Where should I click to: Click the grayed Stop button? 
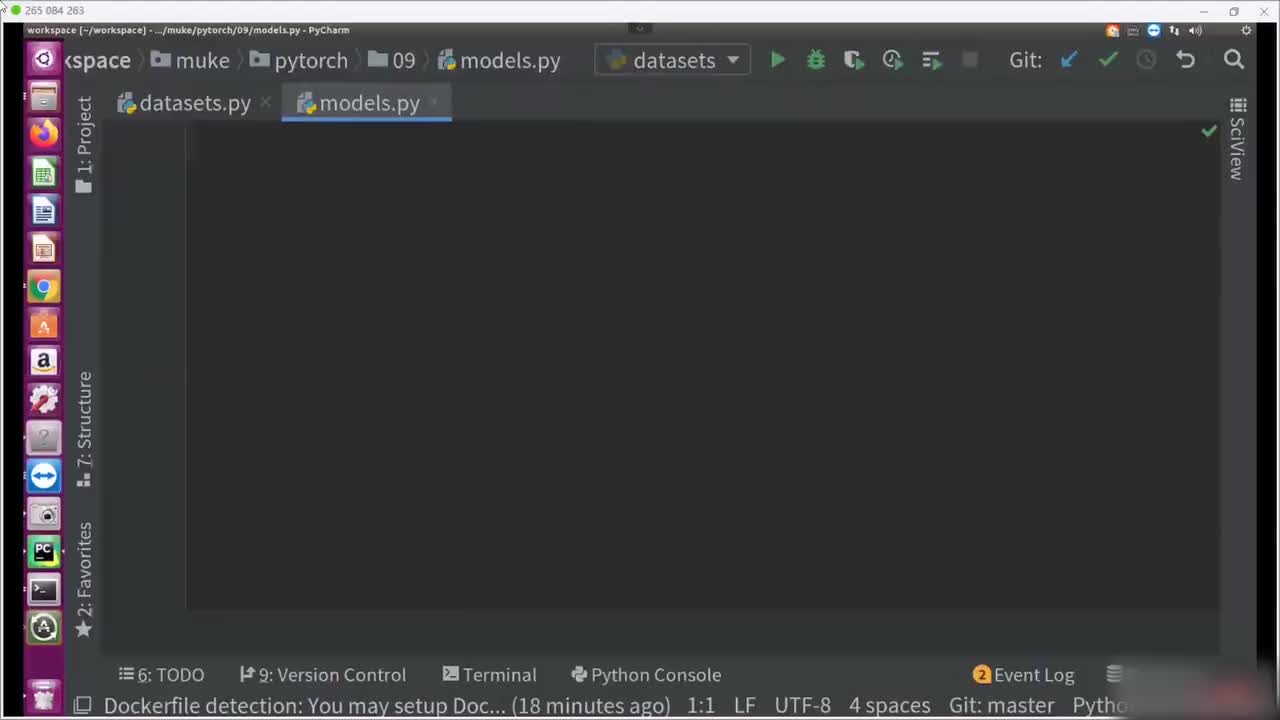click(969, 60)
